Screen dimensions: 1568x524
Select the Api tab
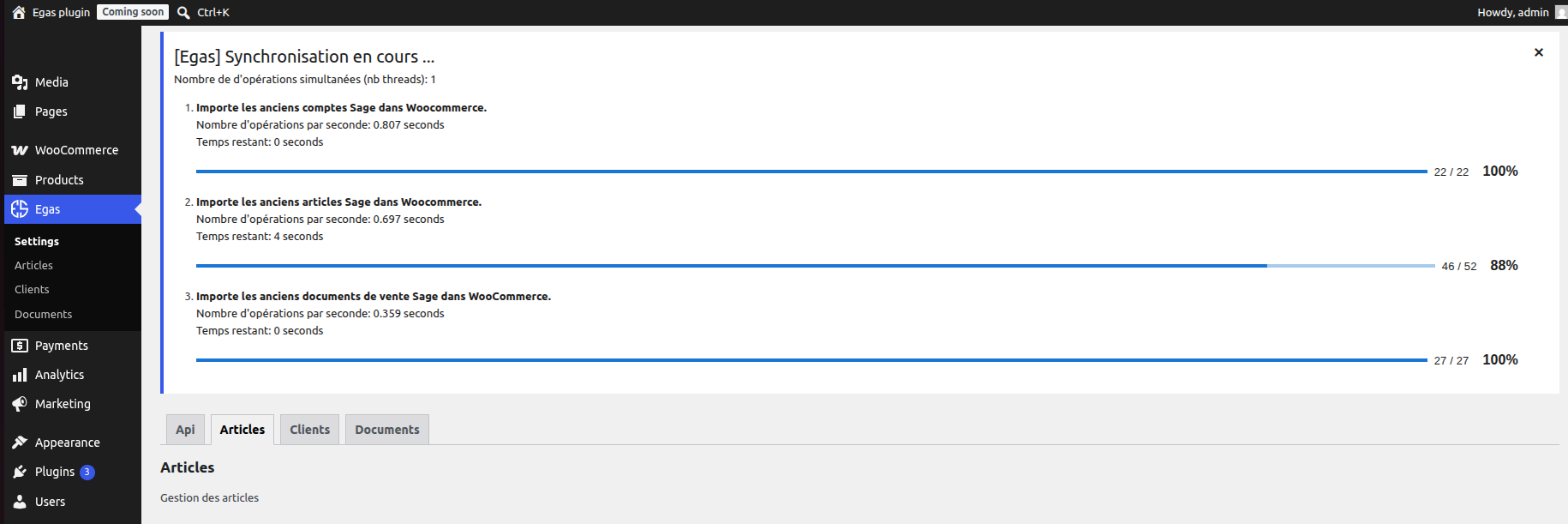pyautogui.click(x=185, y=430)
